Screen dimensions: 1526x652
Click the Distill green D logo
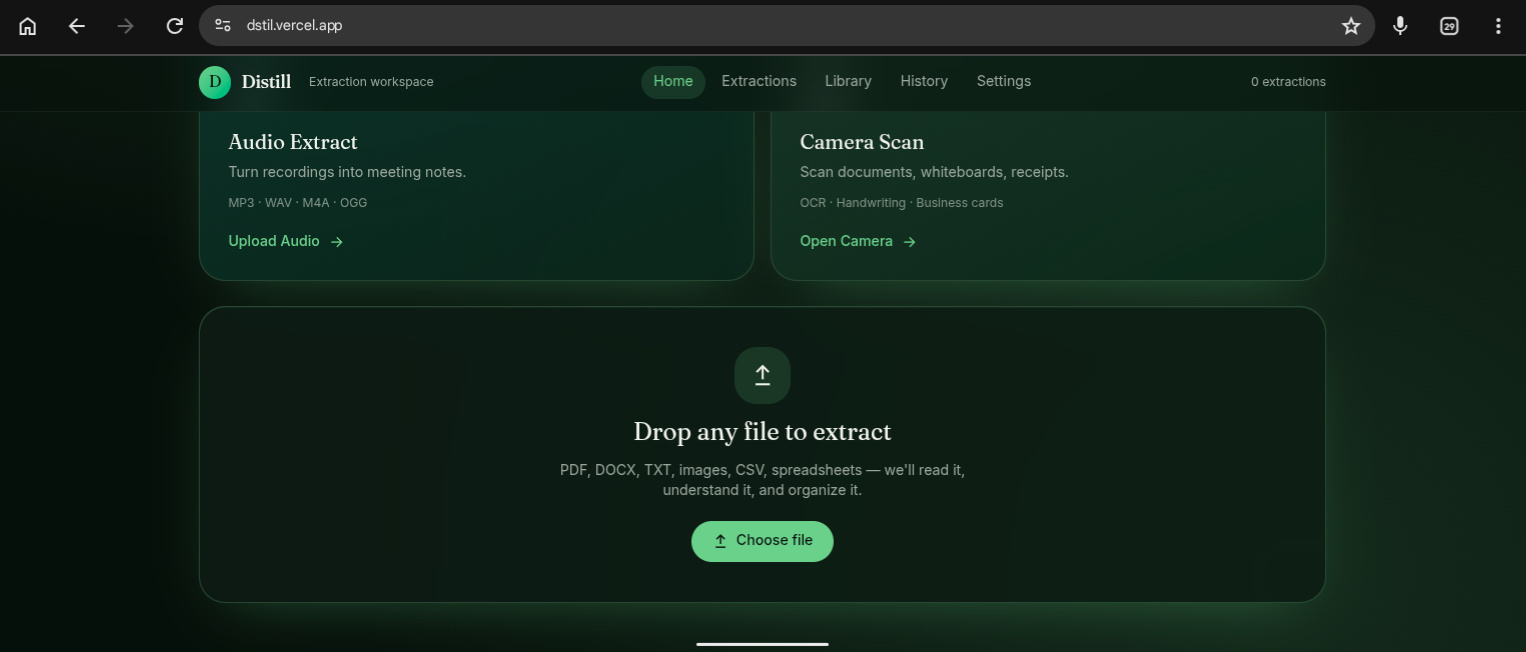point(215,82)
